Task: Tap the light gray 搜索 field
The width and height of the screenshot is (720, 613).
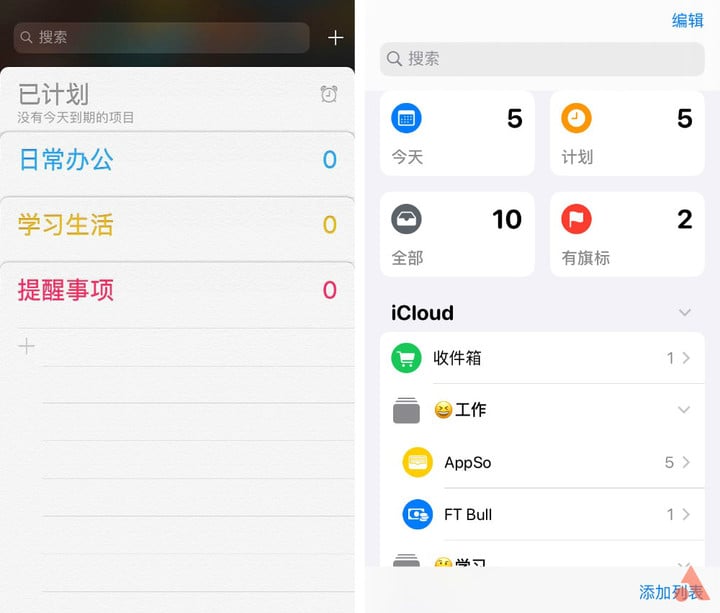Action: tap(542, 59)
